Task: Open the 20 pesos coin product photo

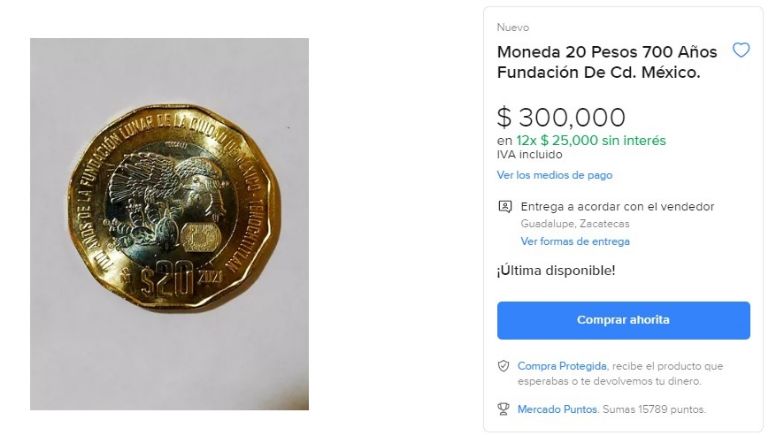Action: pos(169,224)
